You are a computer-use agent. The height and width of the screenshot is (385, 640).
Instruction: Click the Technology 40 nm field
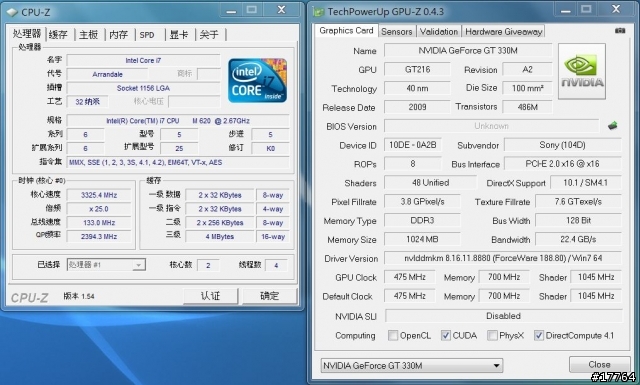[417, 88]
